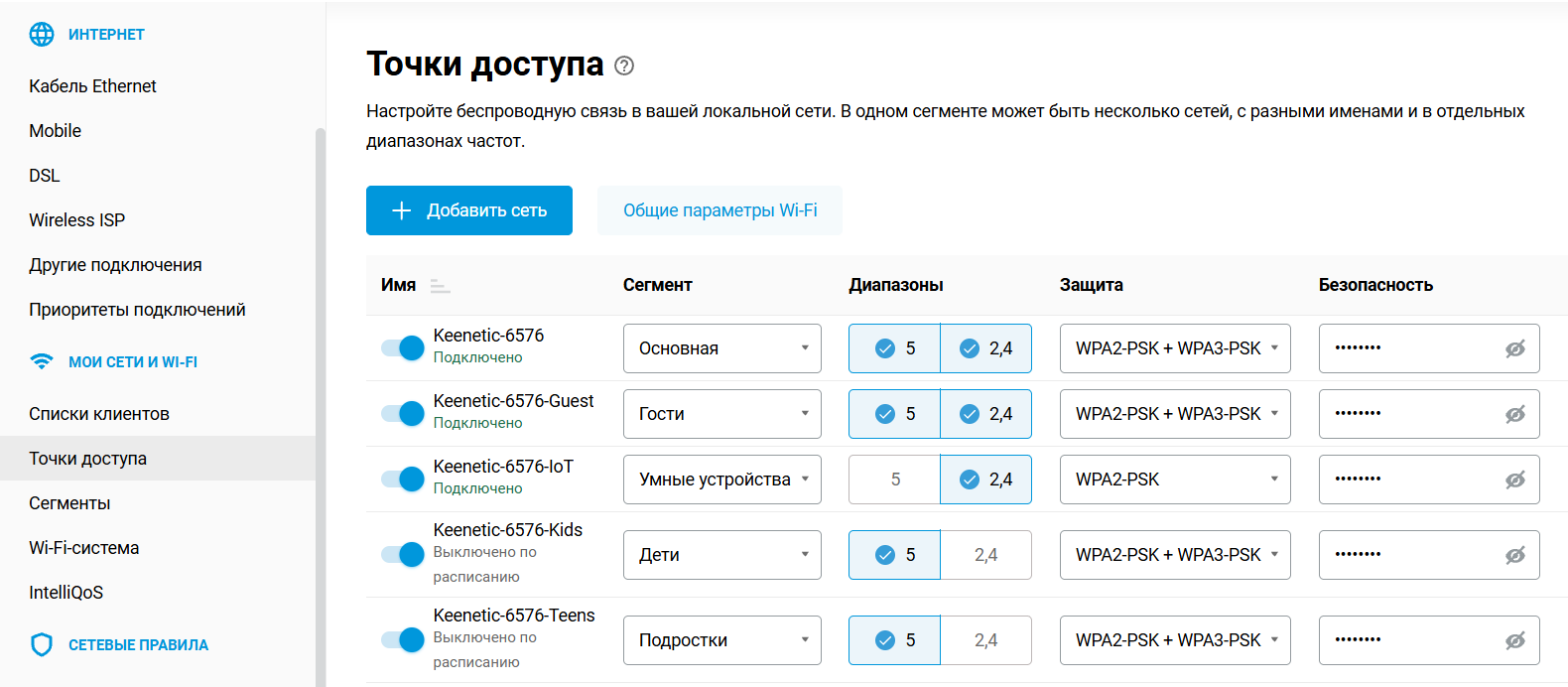
Task: Uncheck 2,4 GHz band for Keenetic-6576
Action: coord(985,348)
